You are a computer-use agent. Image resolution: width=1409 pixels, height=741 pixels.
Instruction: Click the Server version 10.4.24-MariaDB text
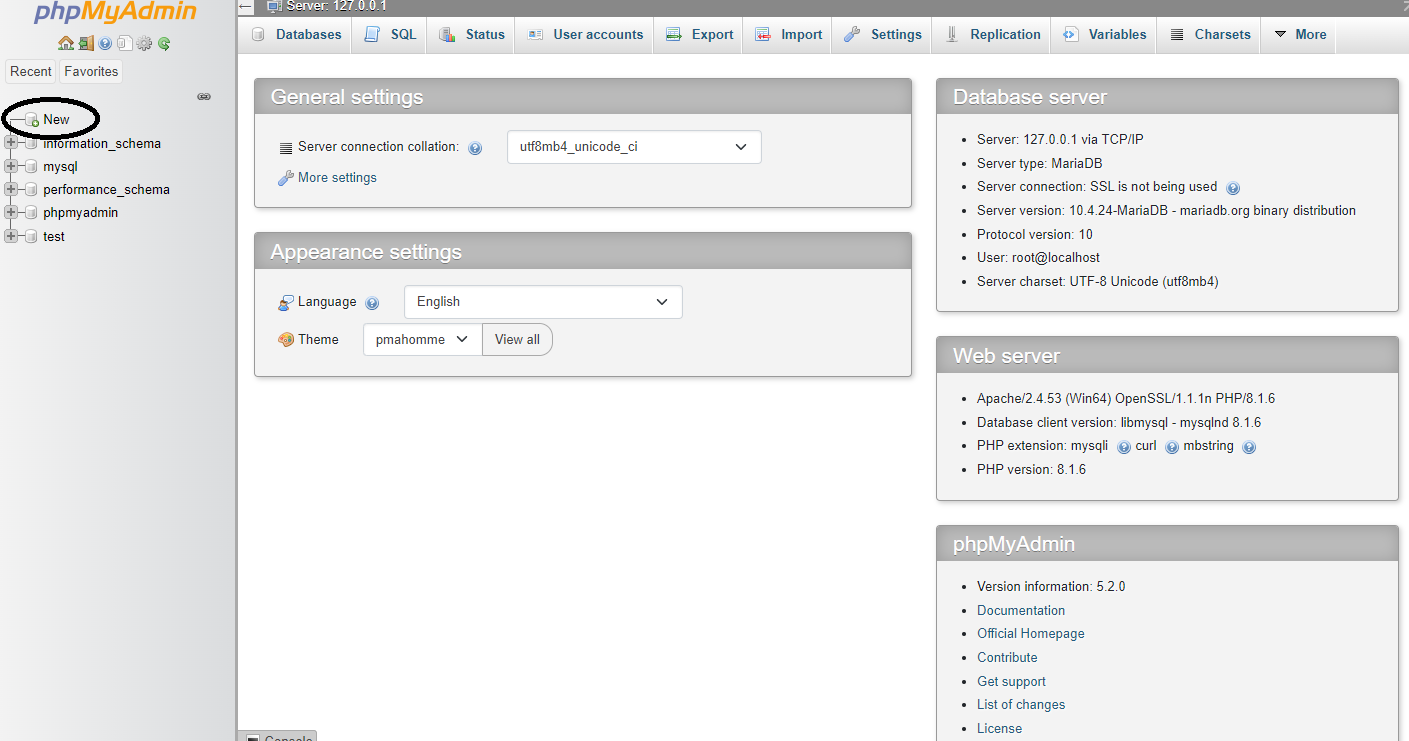coord(1166,211)
